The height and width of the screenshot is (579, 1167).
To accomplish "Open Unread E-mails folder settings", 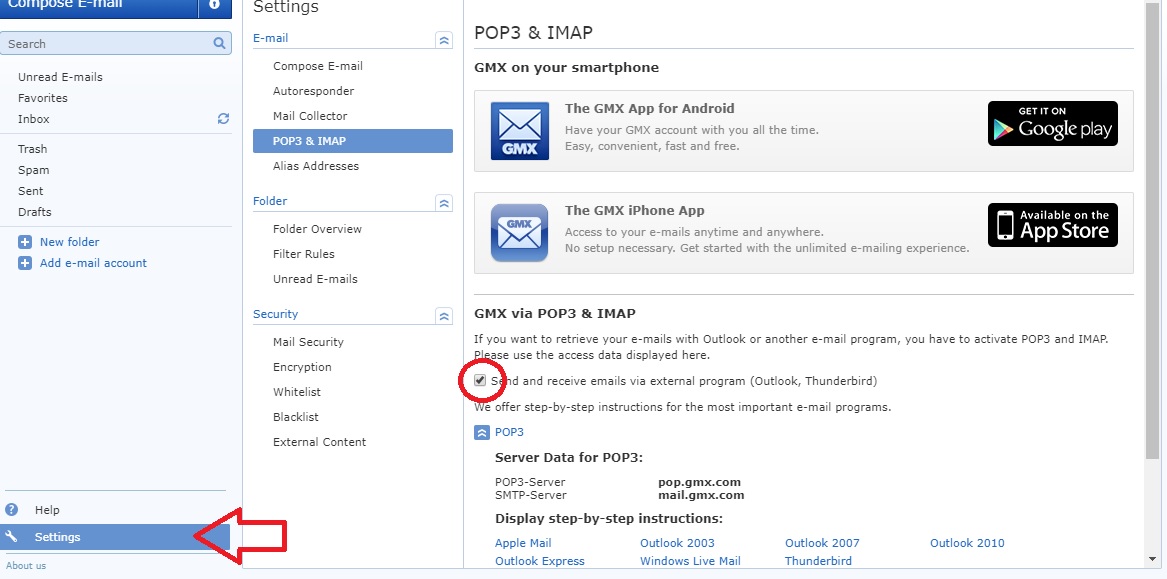I will [315, 279].
